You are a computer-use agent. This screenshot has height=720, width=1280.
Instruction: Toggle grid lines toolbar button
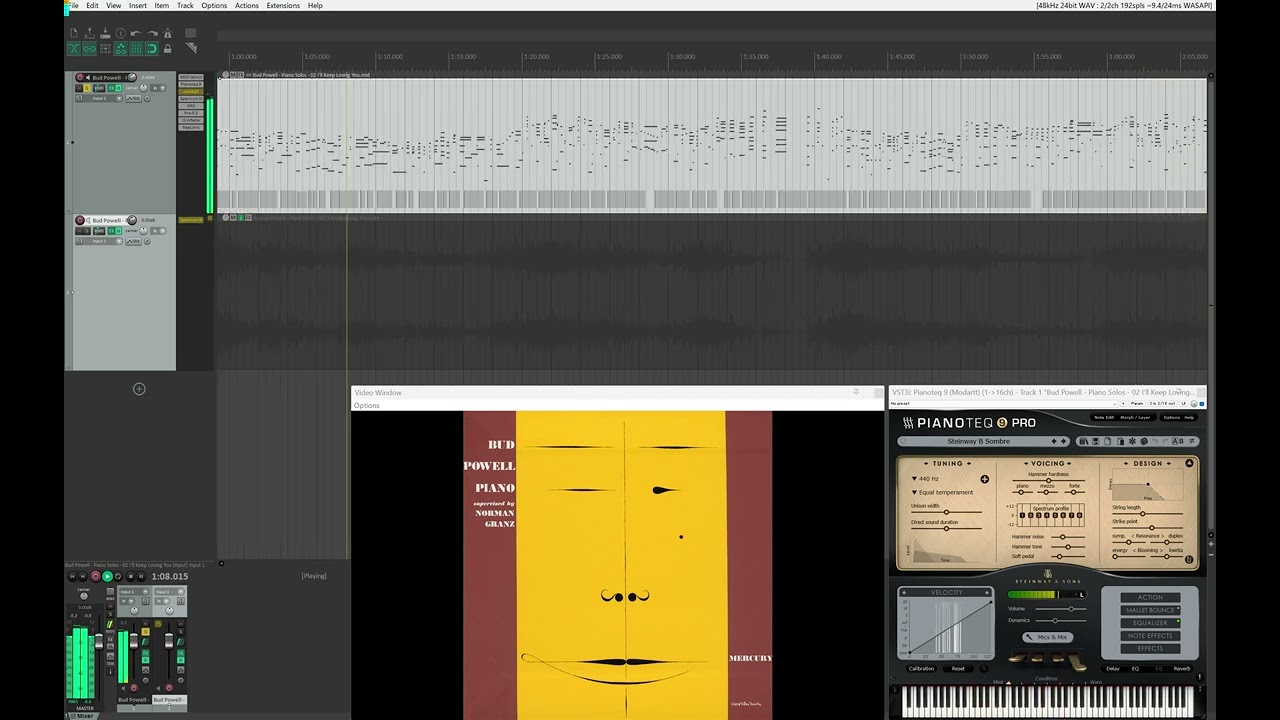pos(136,48)
